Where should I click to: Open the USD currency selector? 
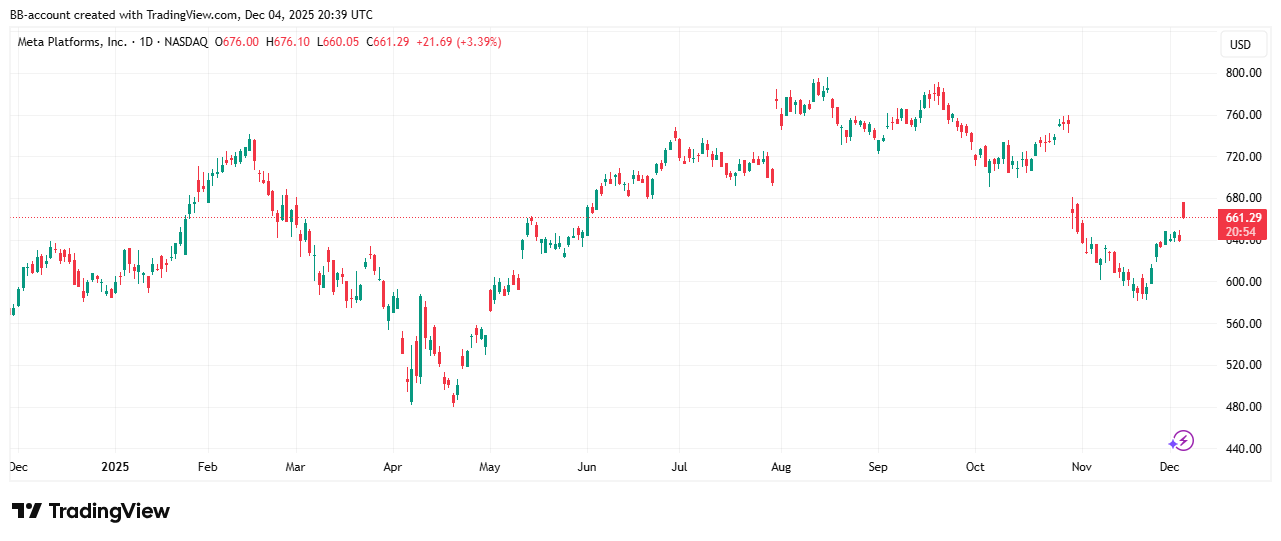[1240, 45]
